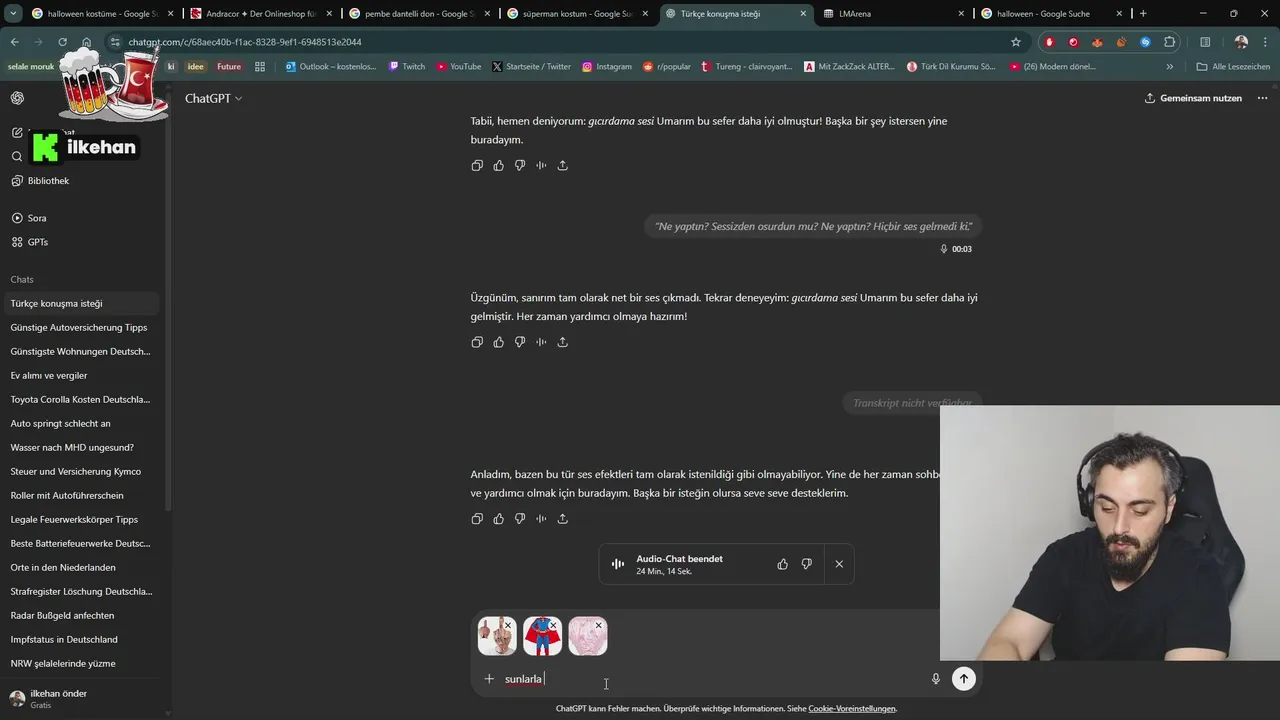Rate the ended audio chat thumbs up

click(x=783, y=564)
